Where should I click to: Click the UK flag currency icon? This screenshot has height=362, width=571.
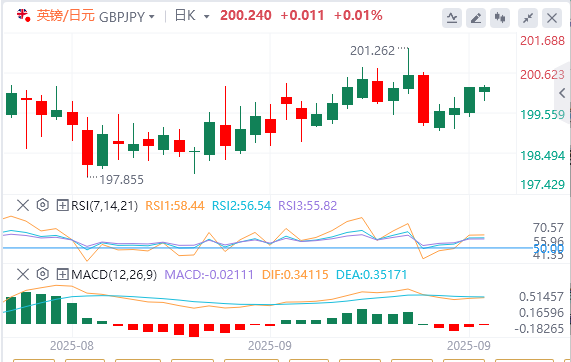point(24,16)
